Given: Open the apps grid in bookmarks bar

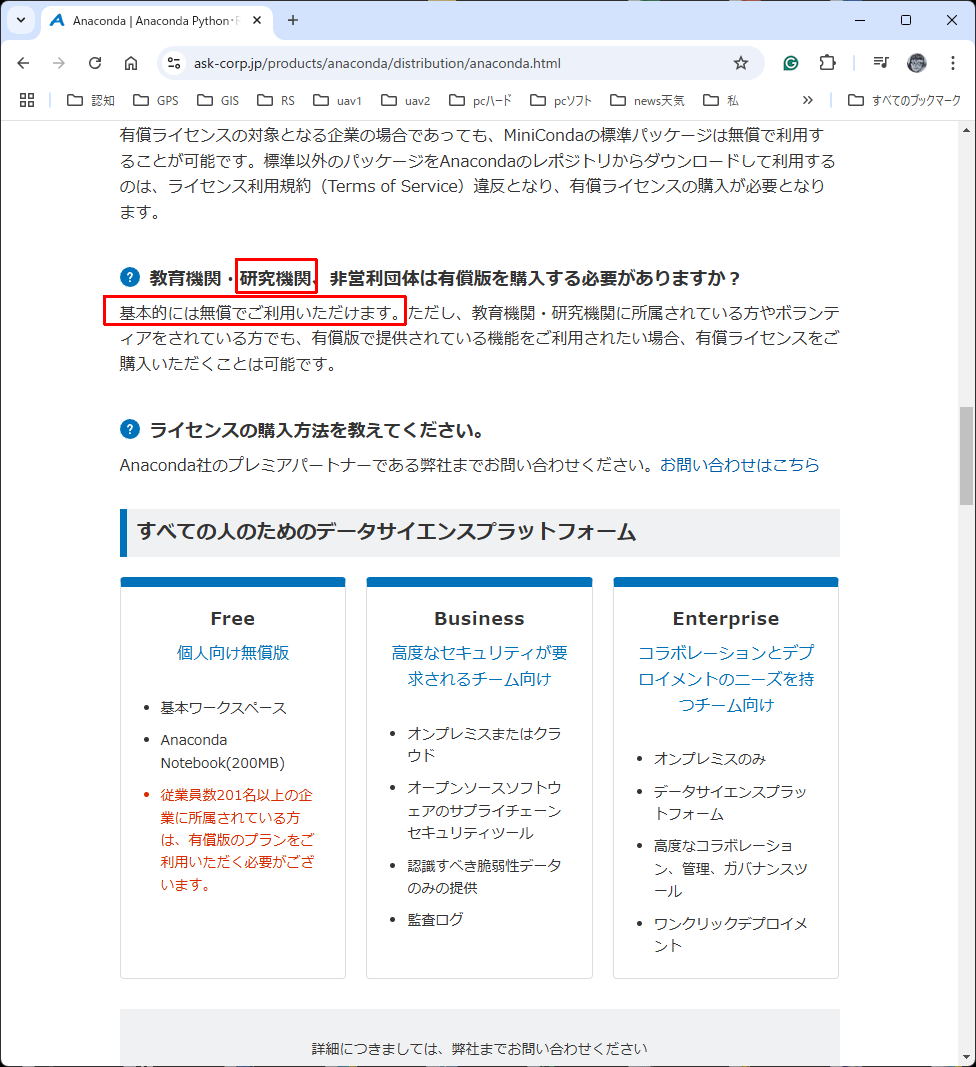Looking at the screenshot, I should pos(27,101).
